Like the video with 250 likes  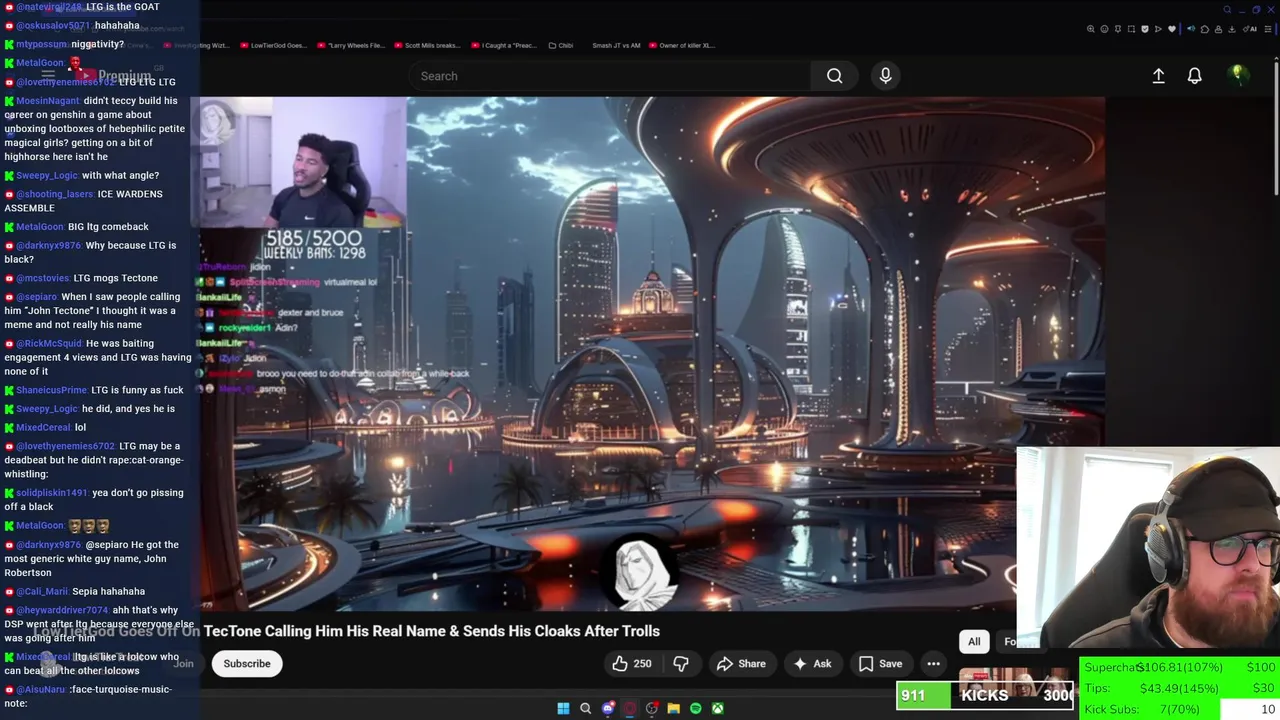click(632, 663)
